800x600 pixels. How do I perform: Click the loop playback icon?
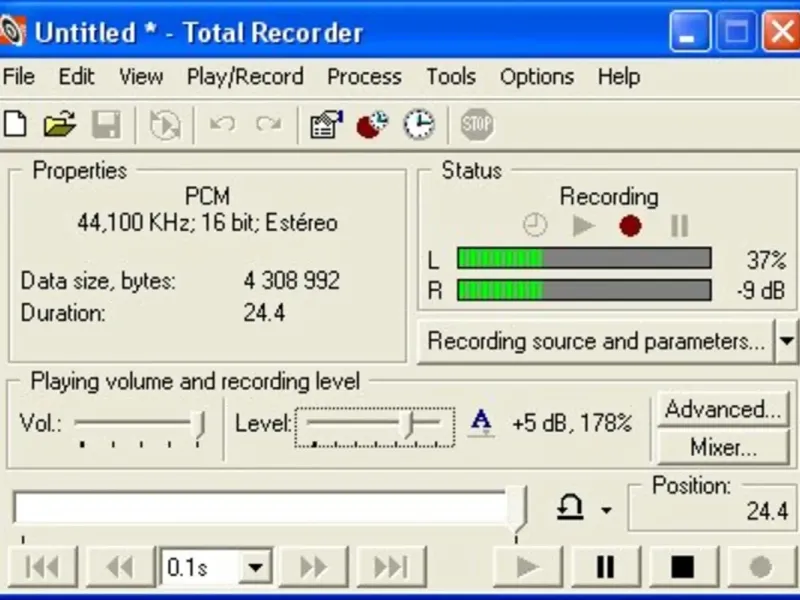pos(570,507)
